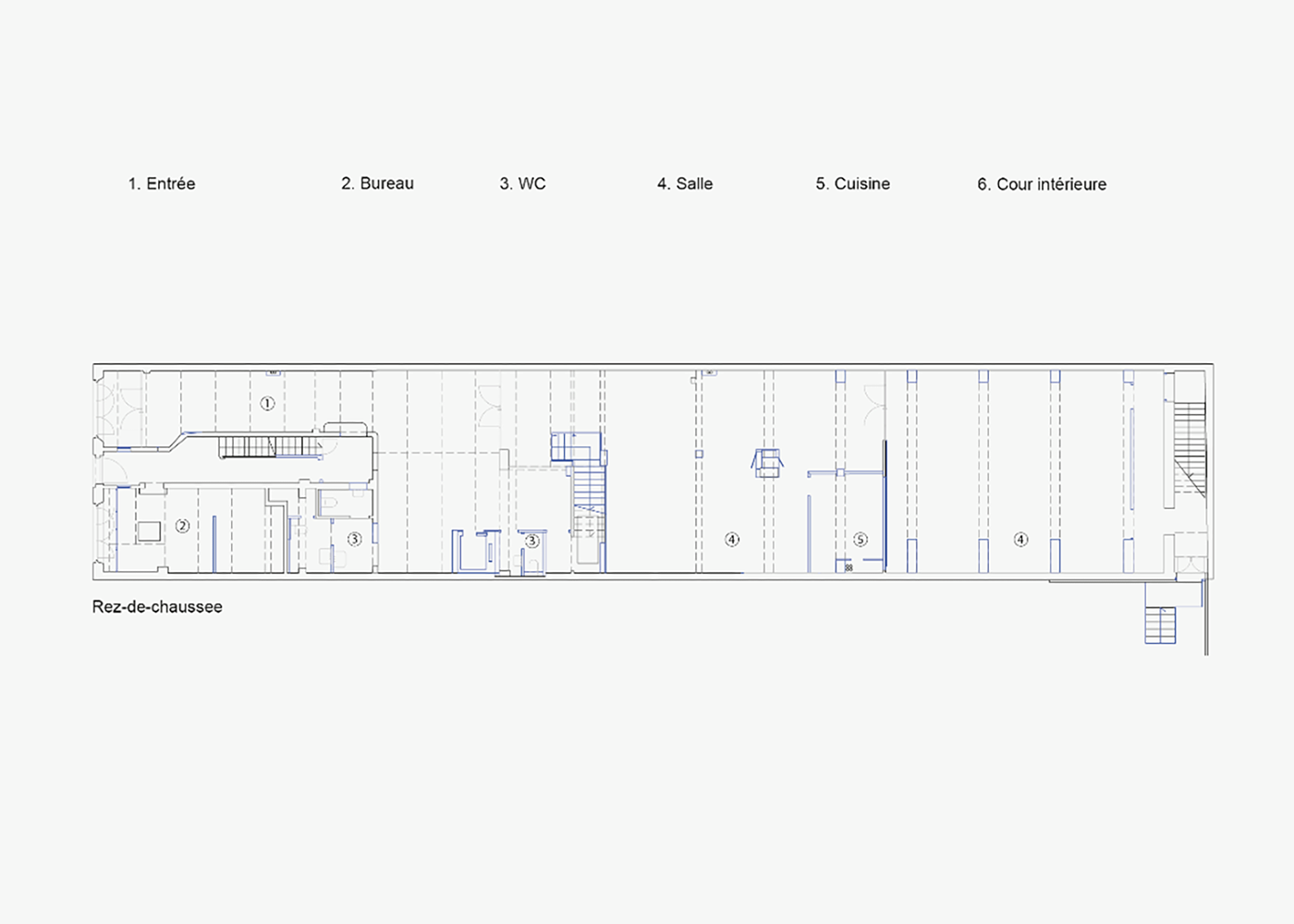Click the 'Rez-de-chaussee' plan title
This screenshot has width=1294, height=924.
157,607
